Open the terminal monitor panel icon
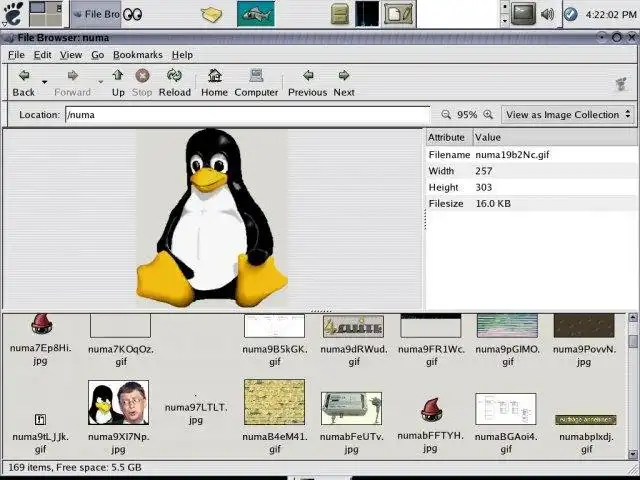 click(523, 13)
